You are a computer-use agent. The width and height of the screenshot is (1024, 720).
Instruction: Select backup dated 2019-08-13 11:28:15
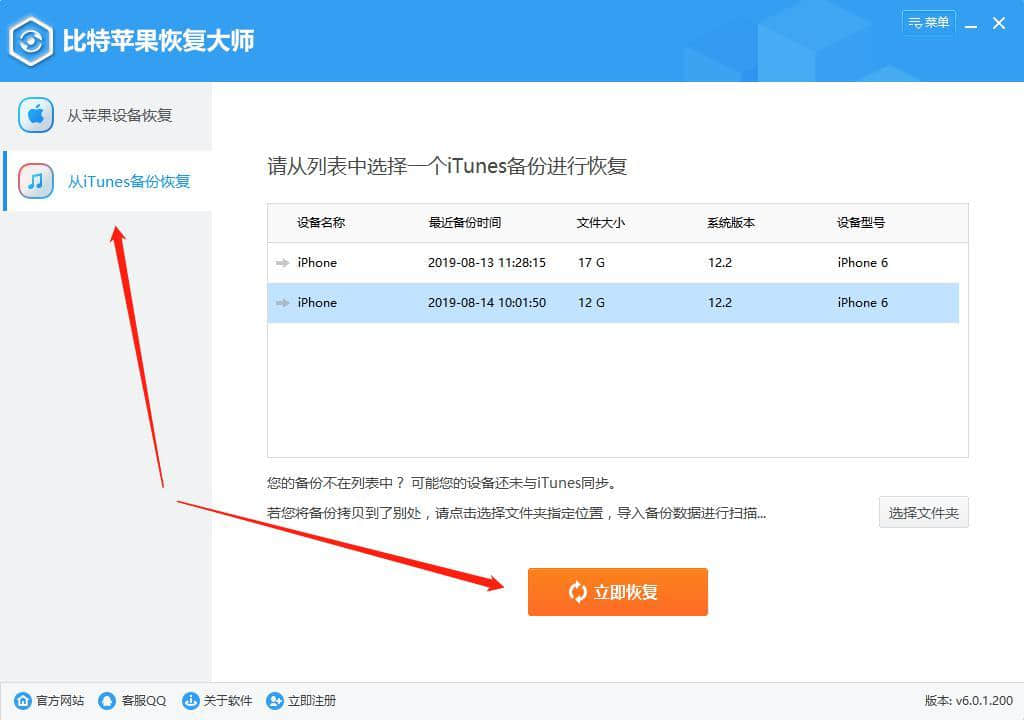(x=486, y=263)
